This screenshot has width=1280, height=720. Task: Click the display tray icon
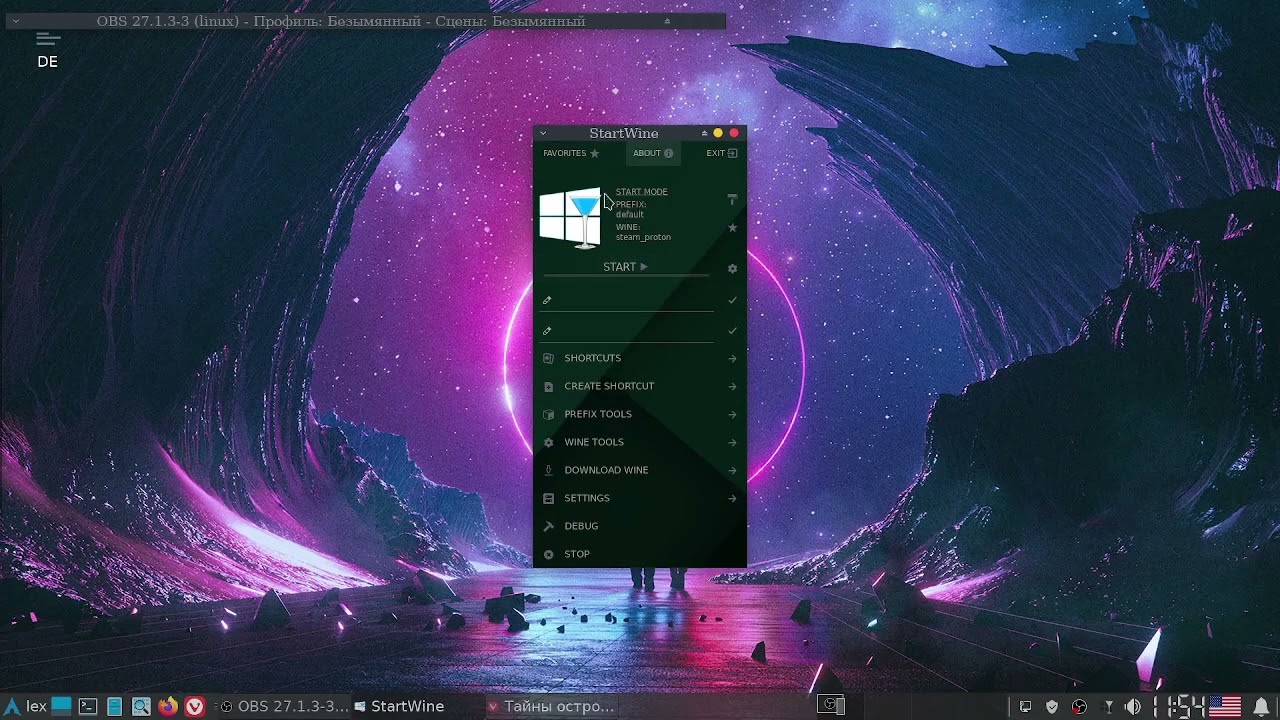pos(1025,707)
